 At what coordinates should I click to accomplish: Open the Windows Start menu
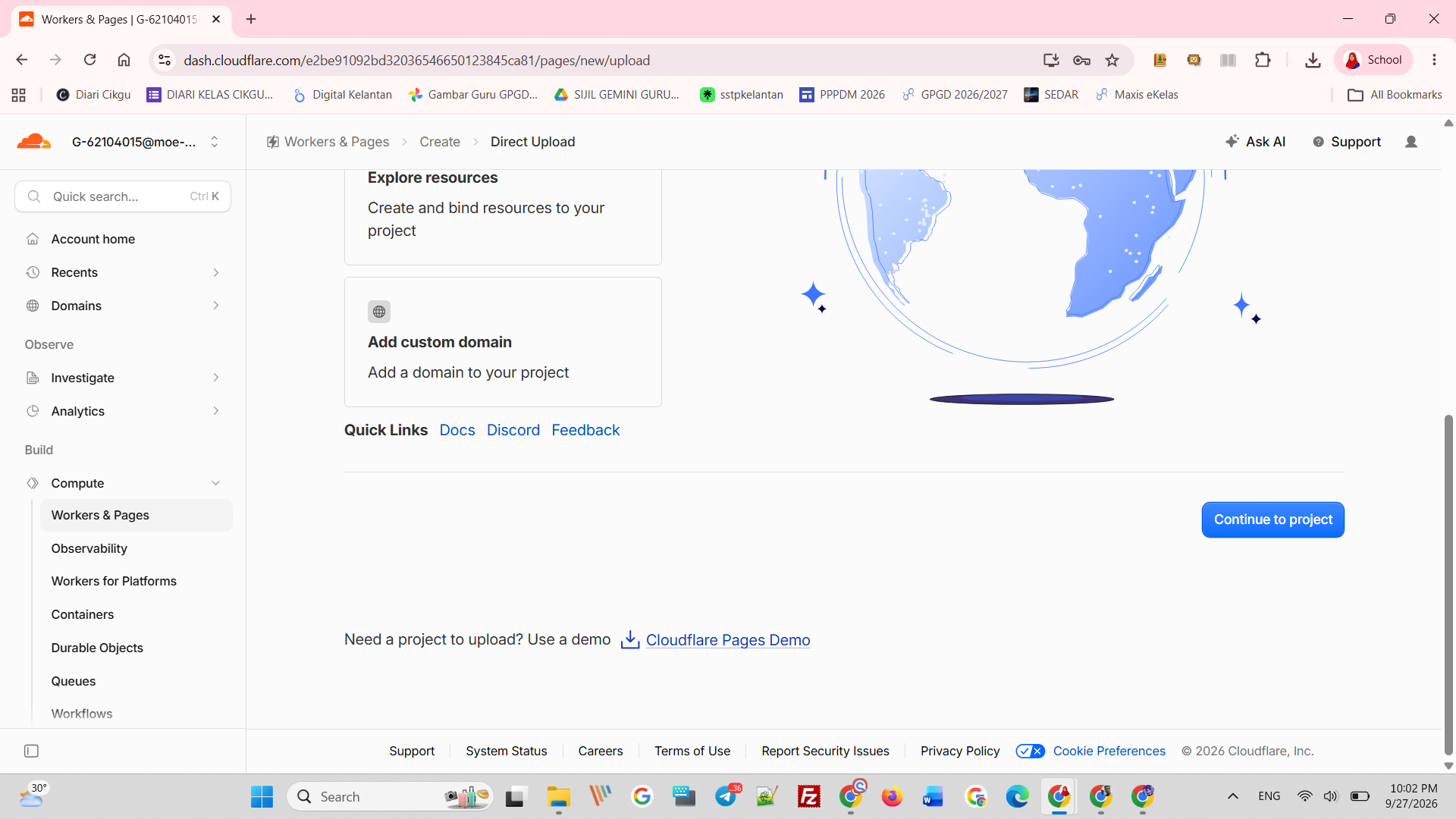click(262, 796)
